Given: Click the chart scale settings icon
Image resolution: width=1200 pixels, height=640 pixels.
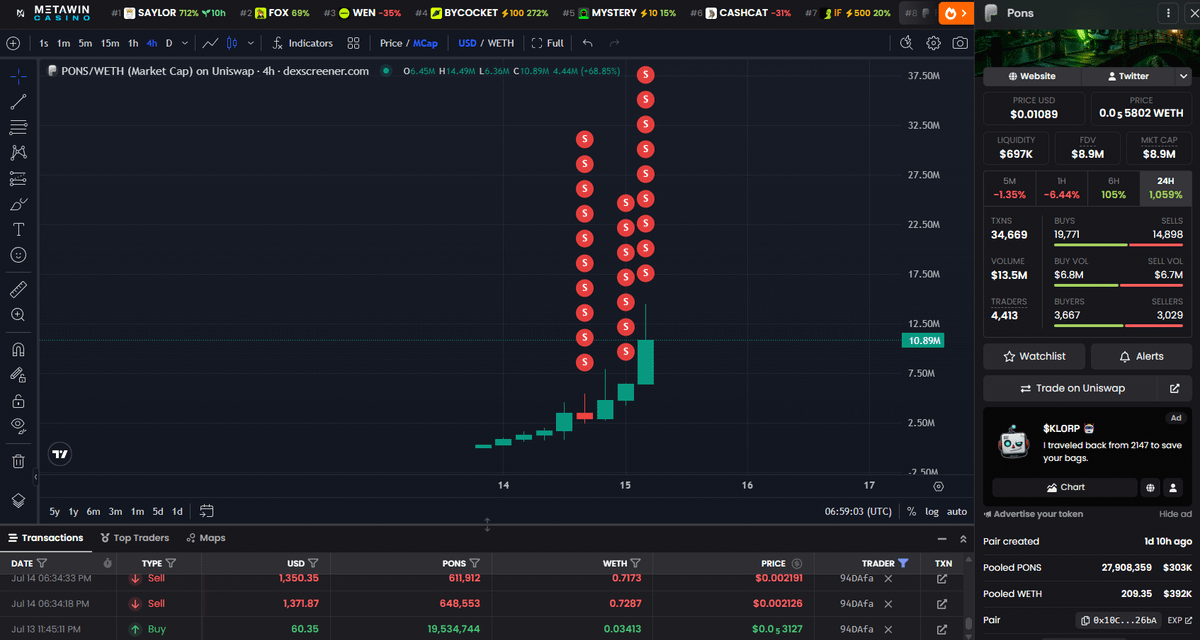Looking at the screenshot, I should pyautogui.click(x=938, y=486).
